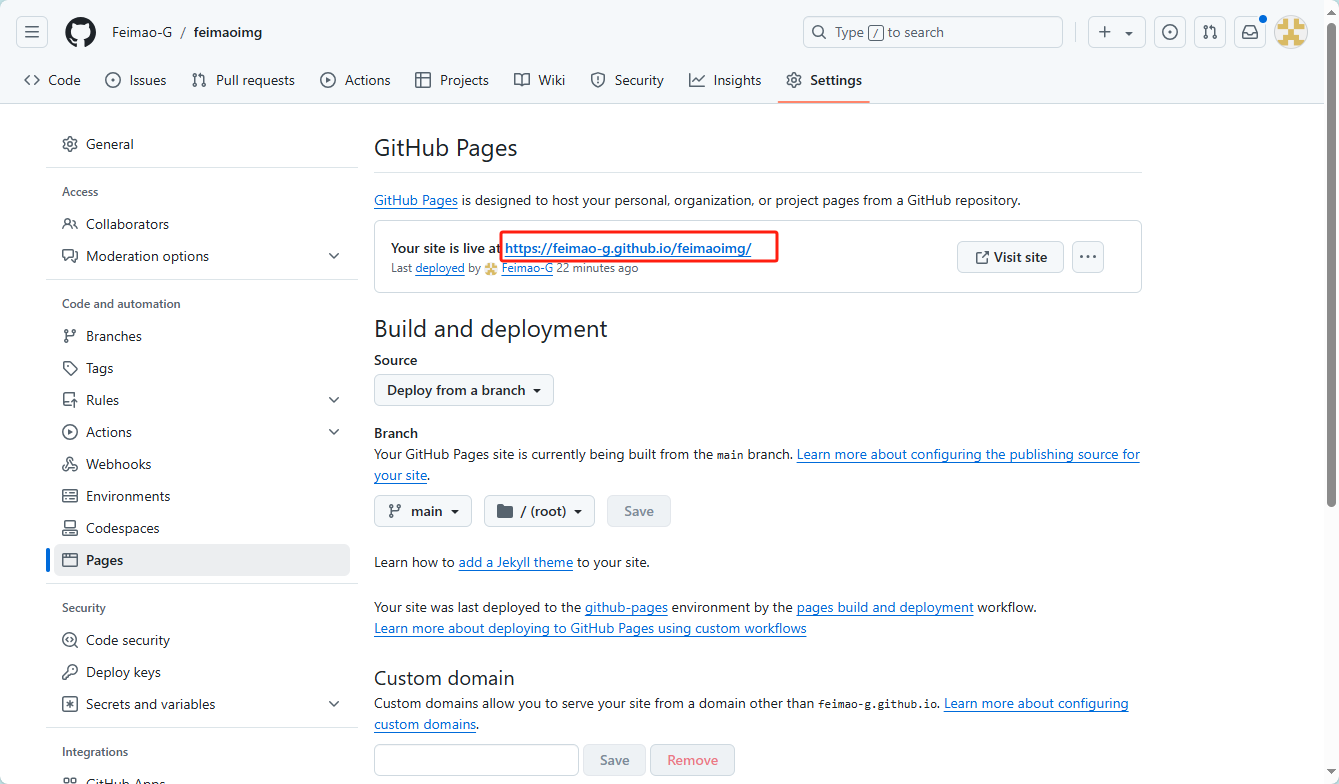Screen dimensions: 1339x784
Task: Open the create new plus menu
Action: (1117, 32)
